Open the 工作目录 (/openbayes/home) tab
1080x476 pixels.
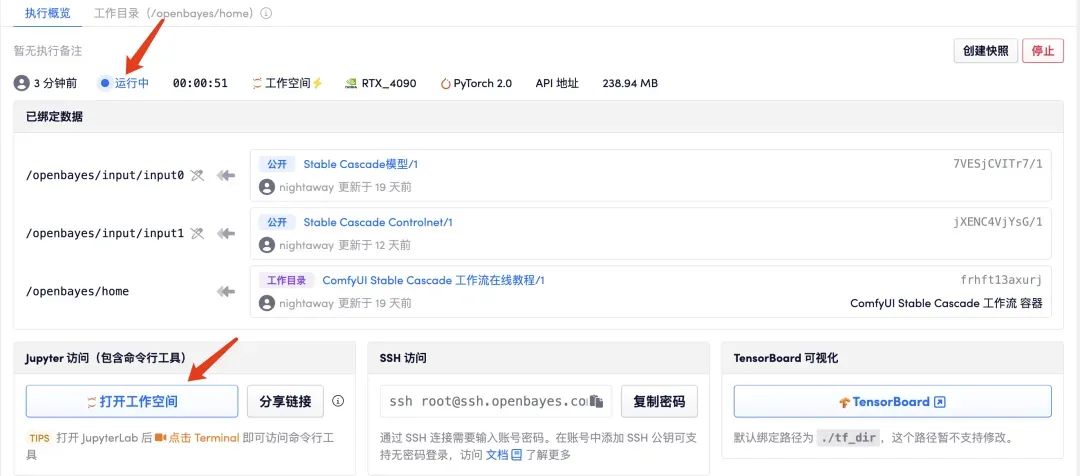pyautogui.click(x=175, y=14)
